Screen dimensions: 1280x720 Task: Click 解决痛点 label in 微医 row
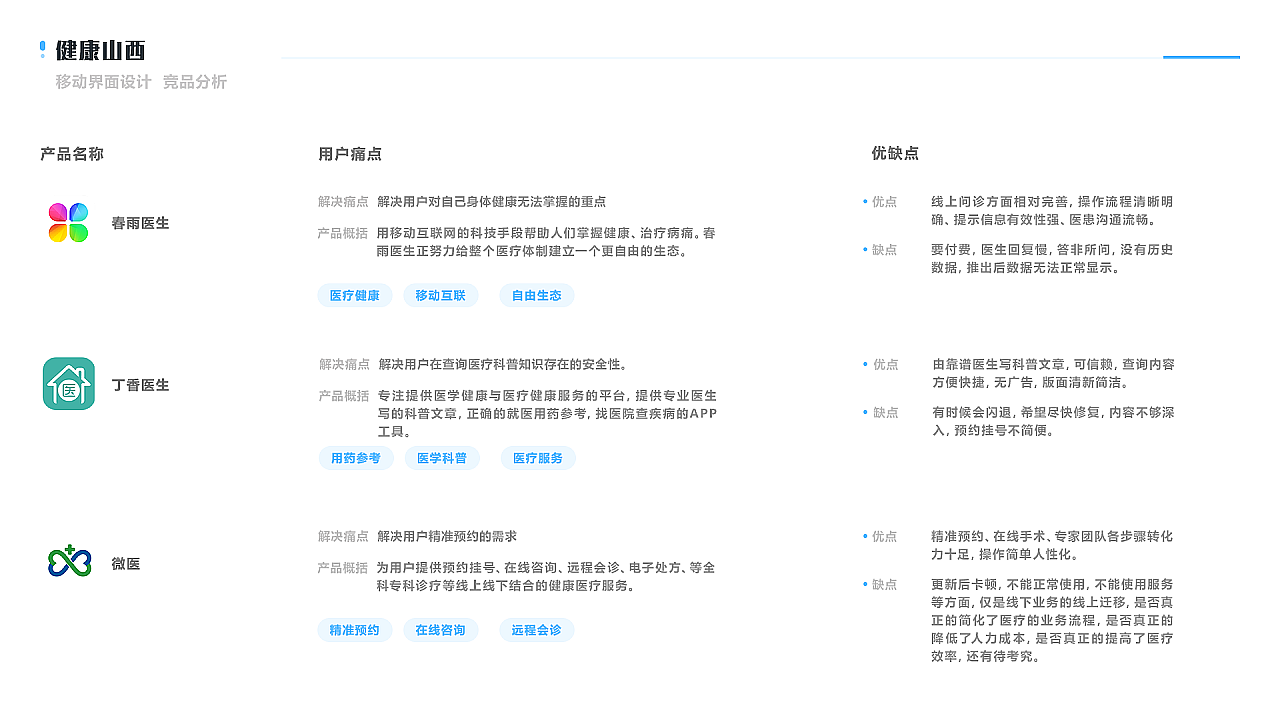(343, 536)
